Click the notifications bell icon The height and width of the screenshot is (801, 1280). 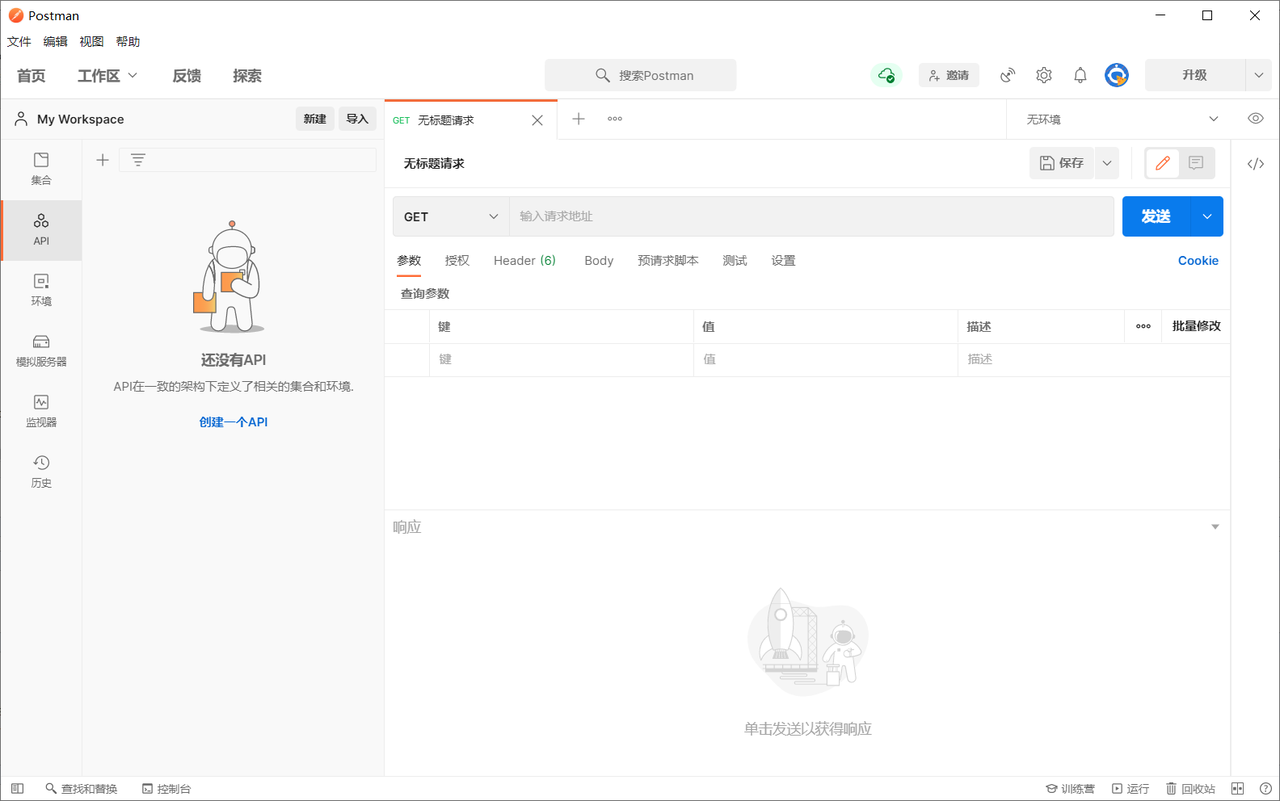1080,75
